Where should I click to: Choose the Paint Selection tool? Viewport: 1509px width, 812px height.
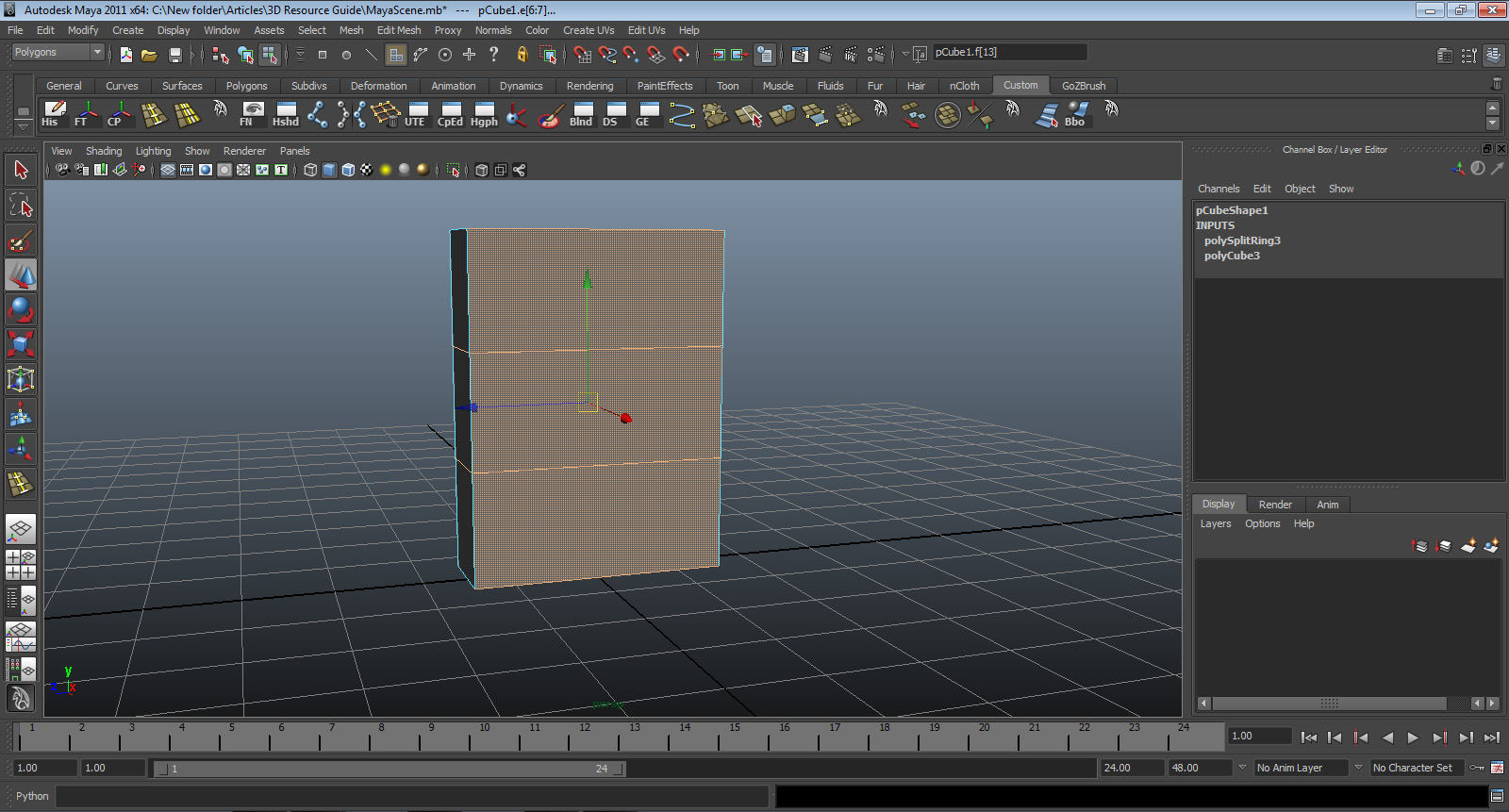click(21, 240)
